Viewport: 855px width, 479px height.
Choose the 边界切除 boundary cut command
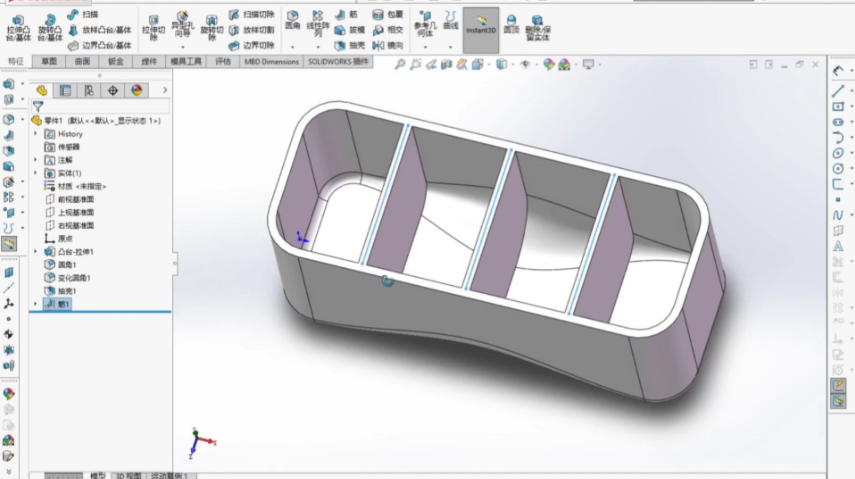[x=251, y=45]
